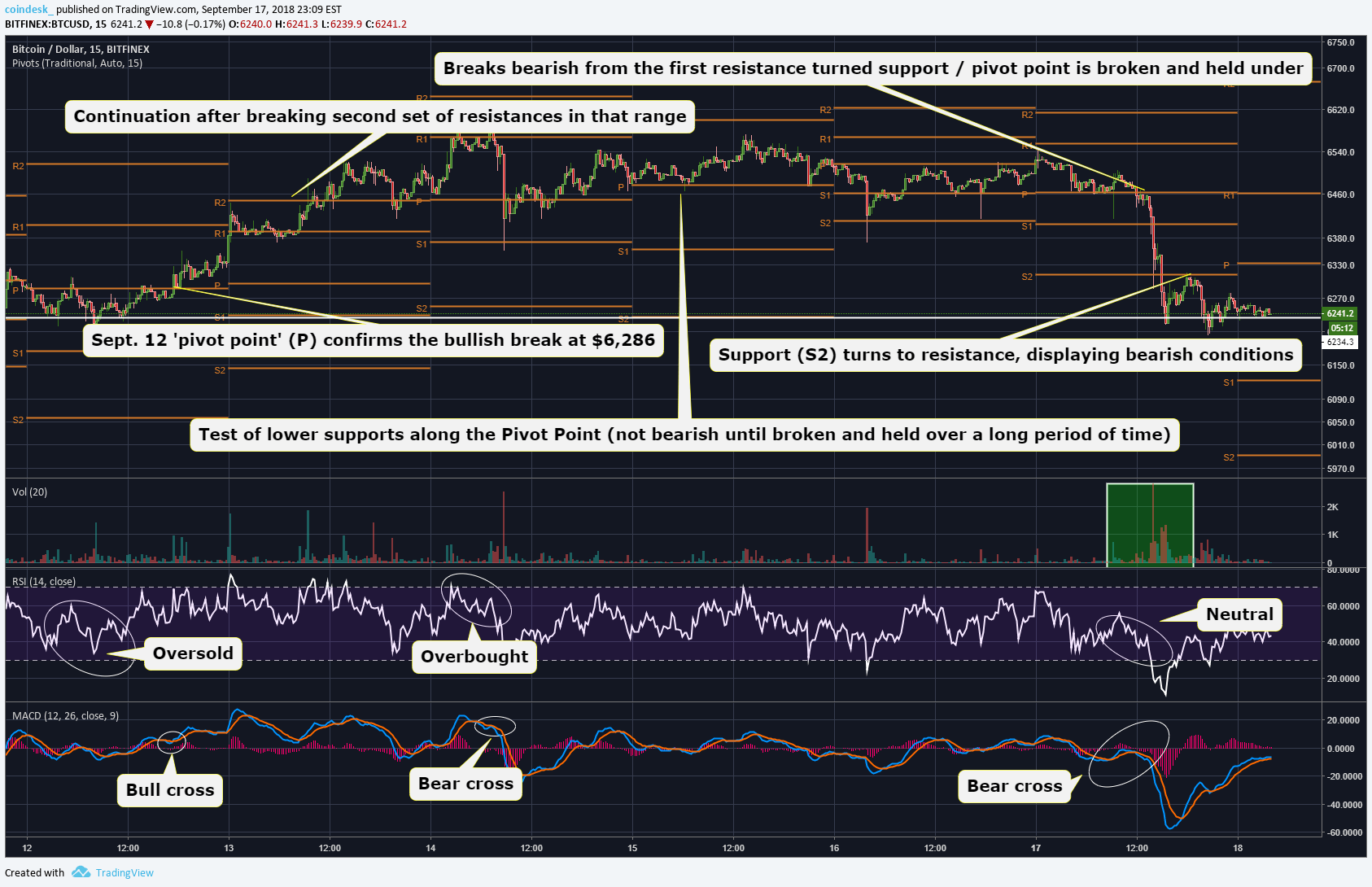Click the Vol (20) indicator label
Screen dimensions: 1372x887
click(x=29, y=492)
